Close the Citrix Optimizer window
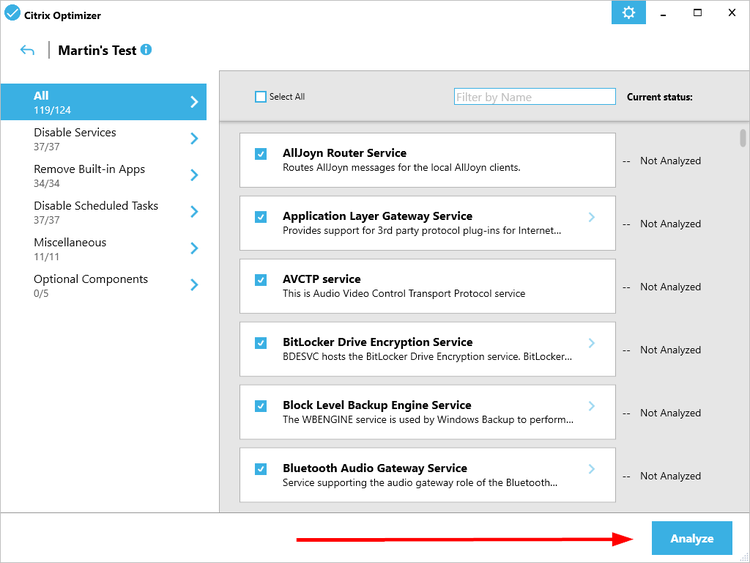The width and height of the screenshot is (750, 563). [x=732, y=13]
